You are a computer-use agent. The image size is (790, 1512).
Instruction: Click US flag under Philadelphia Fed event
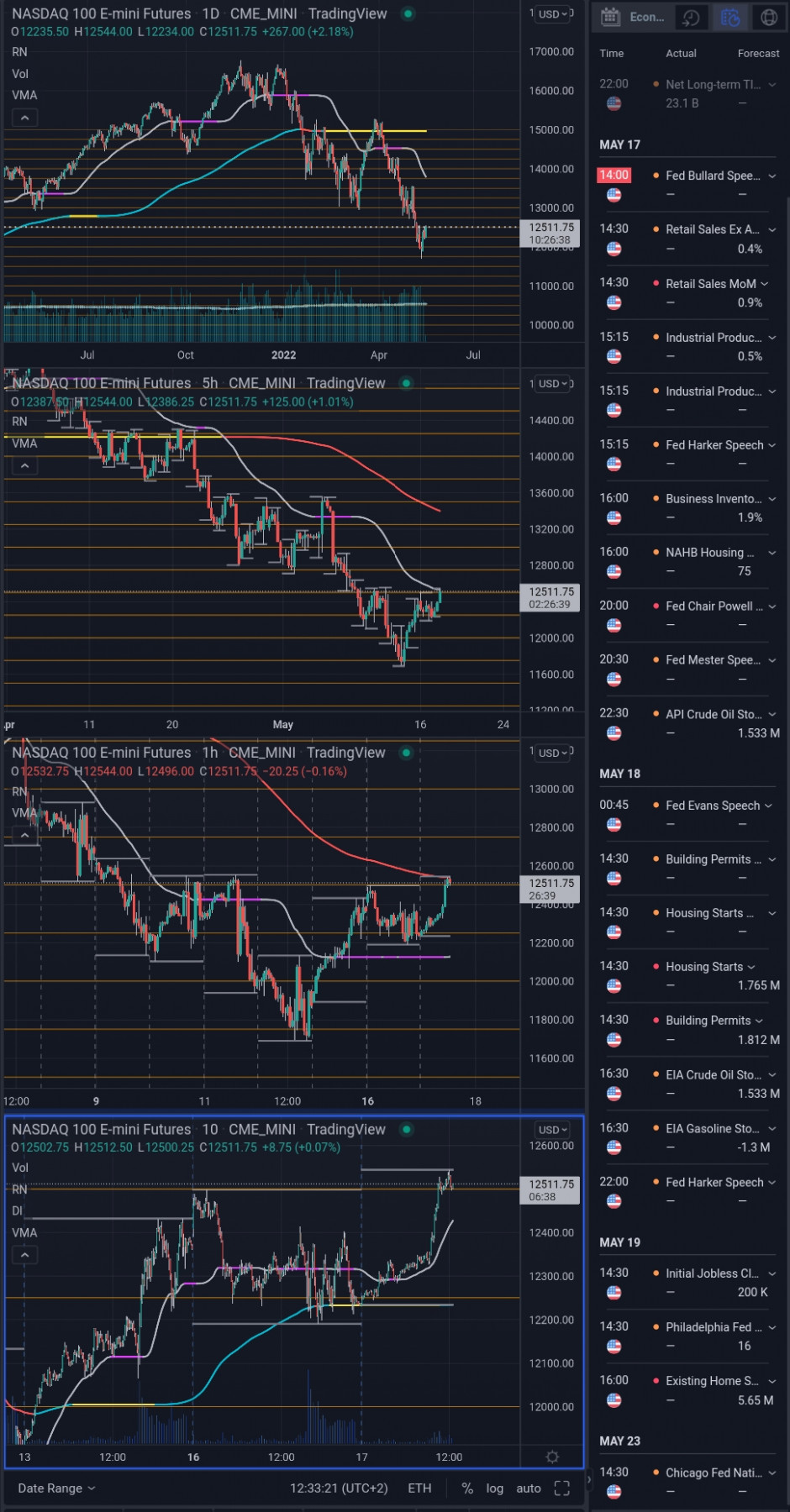point(614,1346)
